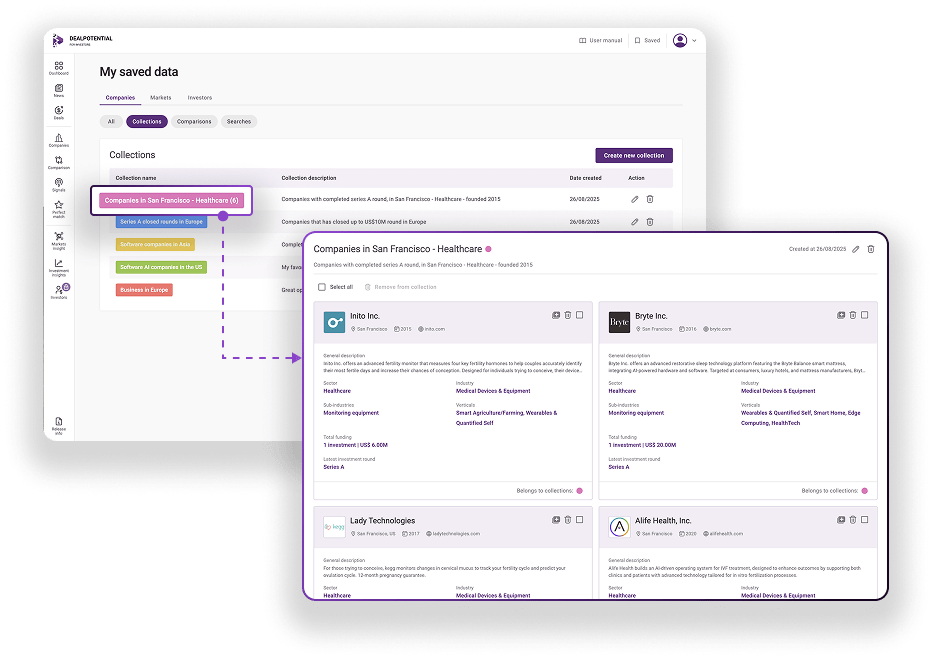Click Remove from collection

click(x=401, y=287)
